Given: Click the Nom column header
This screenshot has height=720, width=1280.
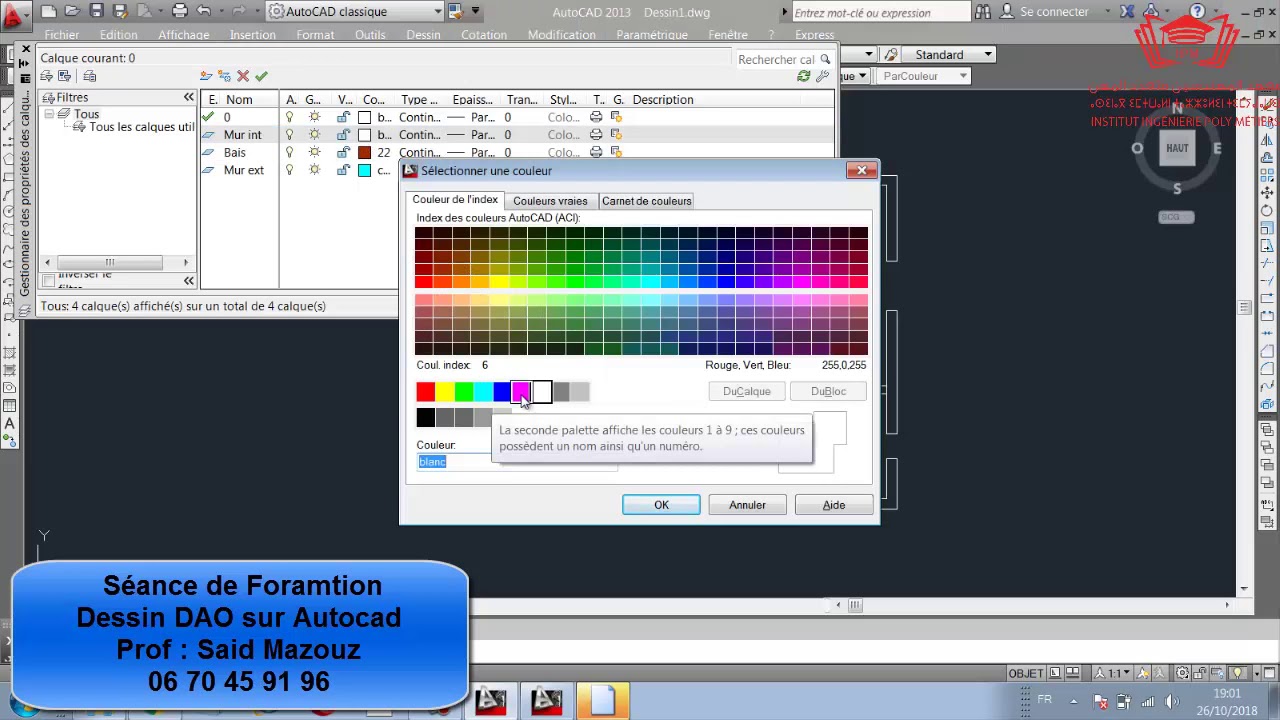Looking at the screenshot, I should tap(239, 100).
